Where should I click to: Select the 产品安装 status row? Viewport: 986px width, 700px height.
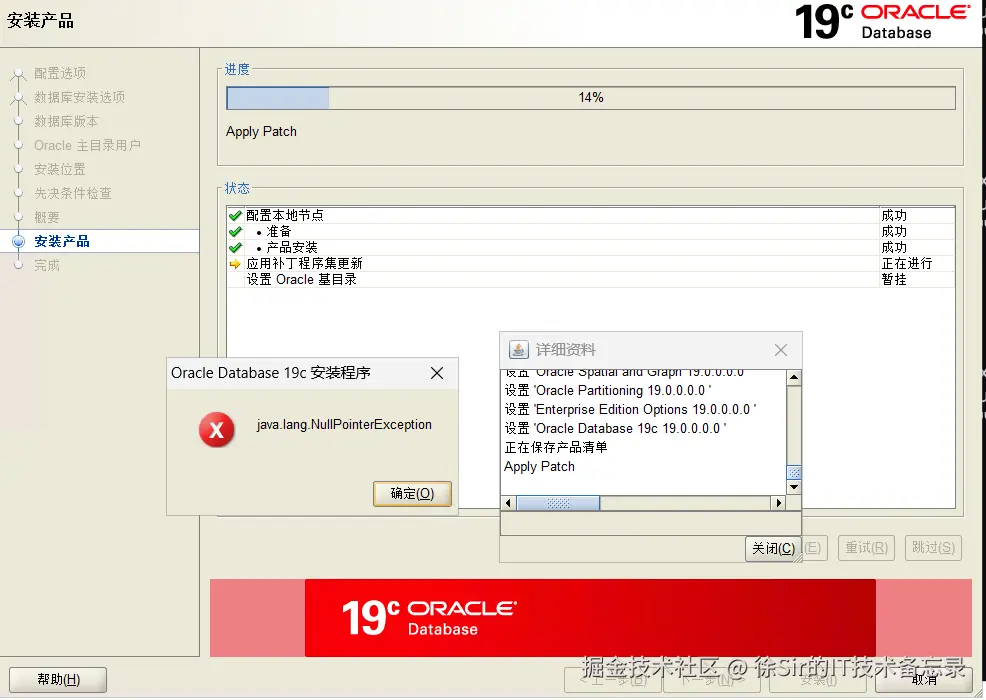[590, 247]
